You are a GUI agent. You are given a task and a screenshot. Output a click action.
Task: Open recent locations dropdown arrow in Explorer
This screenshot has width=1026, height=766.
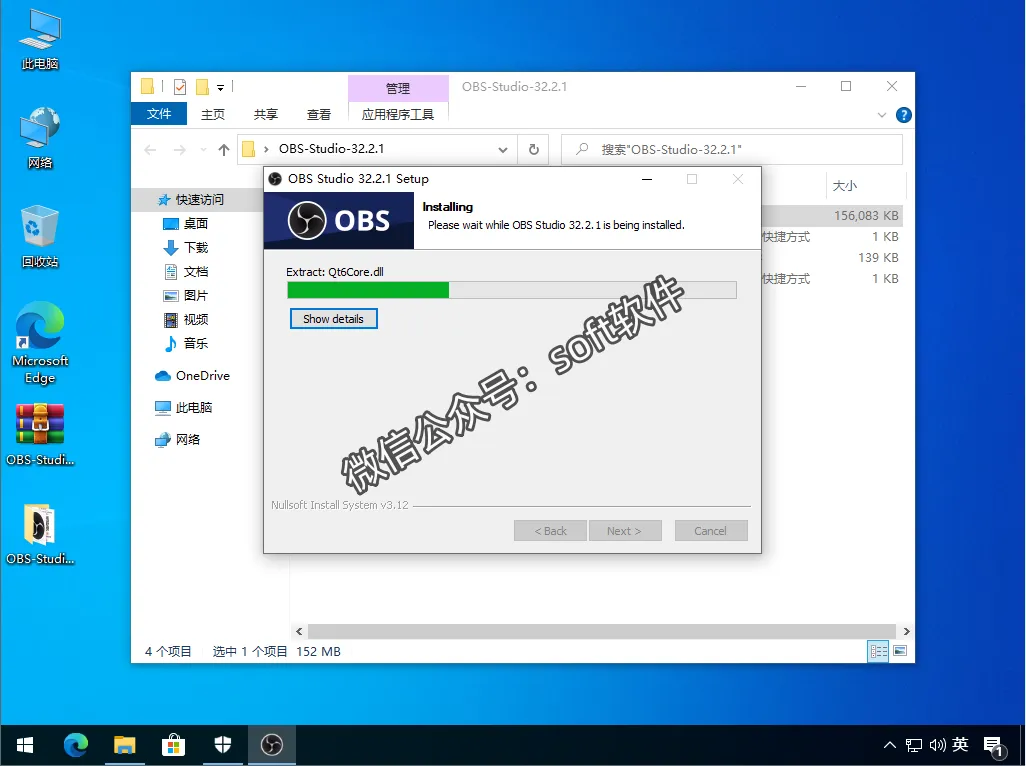[x=203, y=150]
